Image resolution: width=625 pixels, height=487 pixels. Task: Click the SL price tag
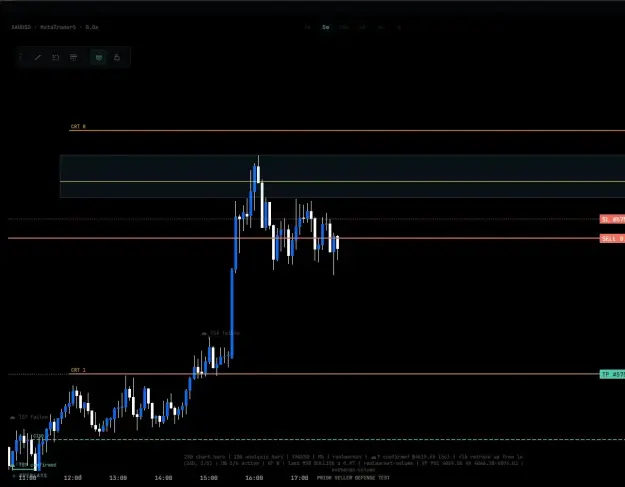(x=612, y=219)
